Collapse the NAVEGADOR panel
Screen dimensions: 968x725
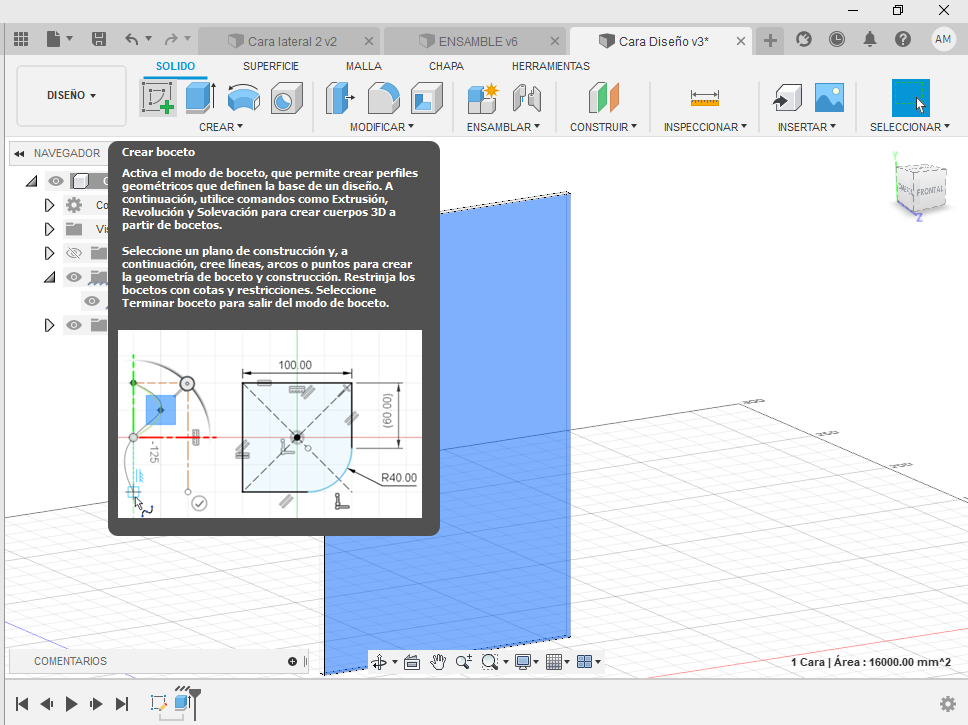pos(20,153)
